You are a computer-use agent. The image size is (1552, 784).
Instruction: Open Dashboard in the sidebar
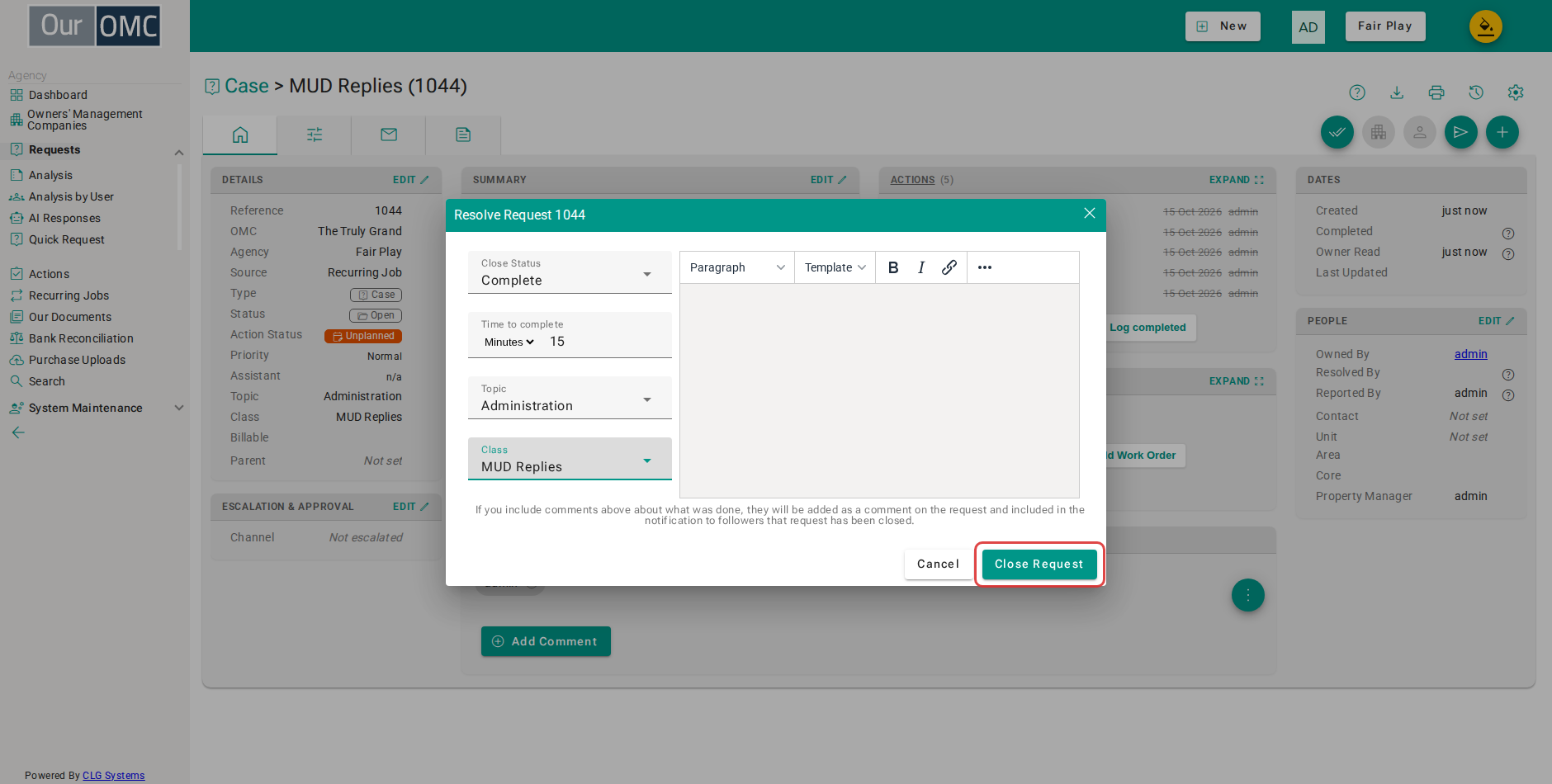tap(58, 95)
